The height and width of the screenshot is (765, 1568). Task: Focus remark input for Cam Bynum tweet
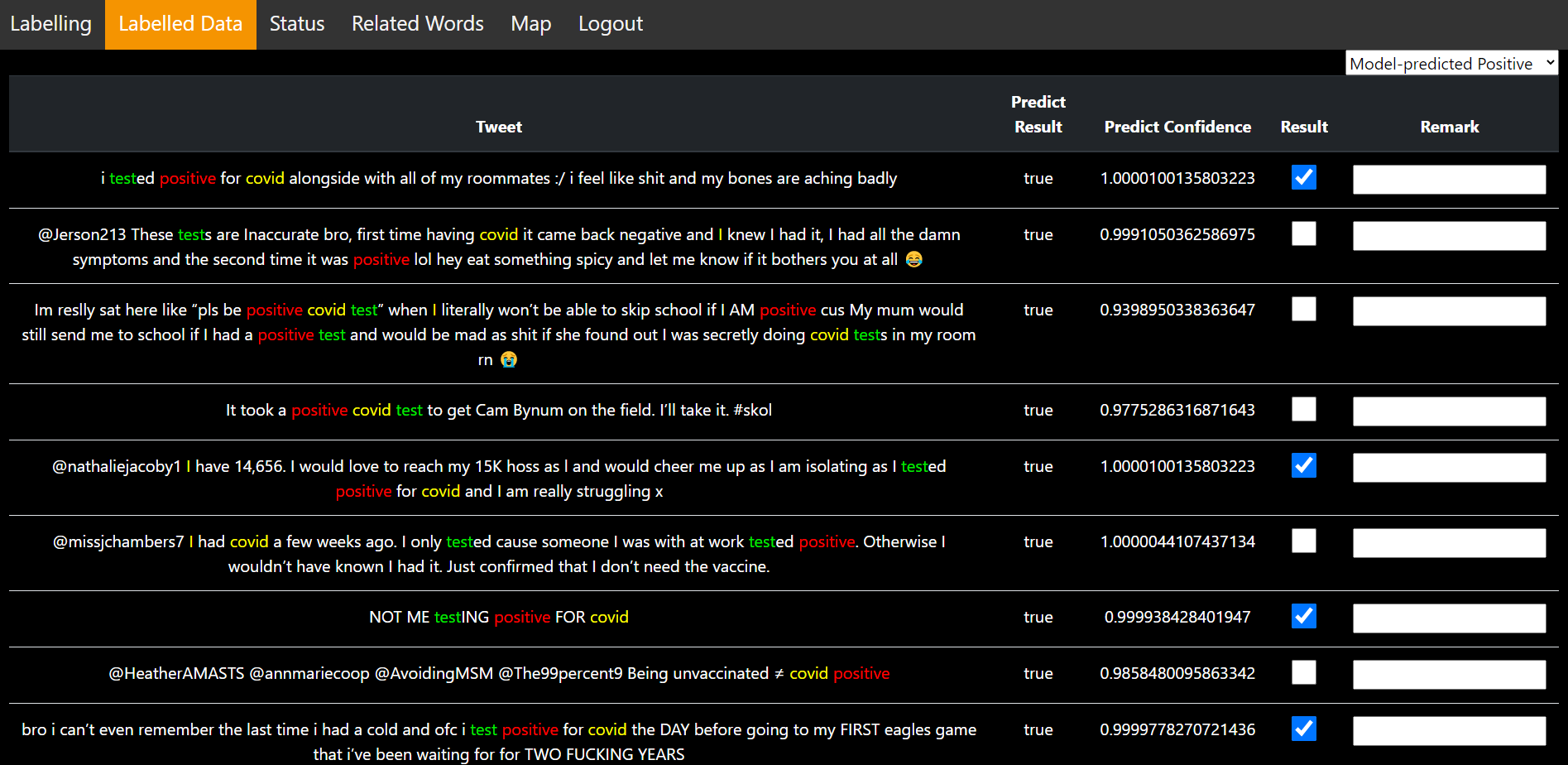[x=1449, y=411]
